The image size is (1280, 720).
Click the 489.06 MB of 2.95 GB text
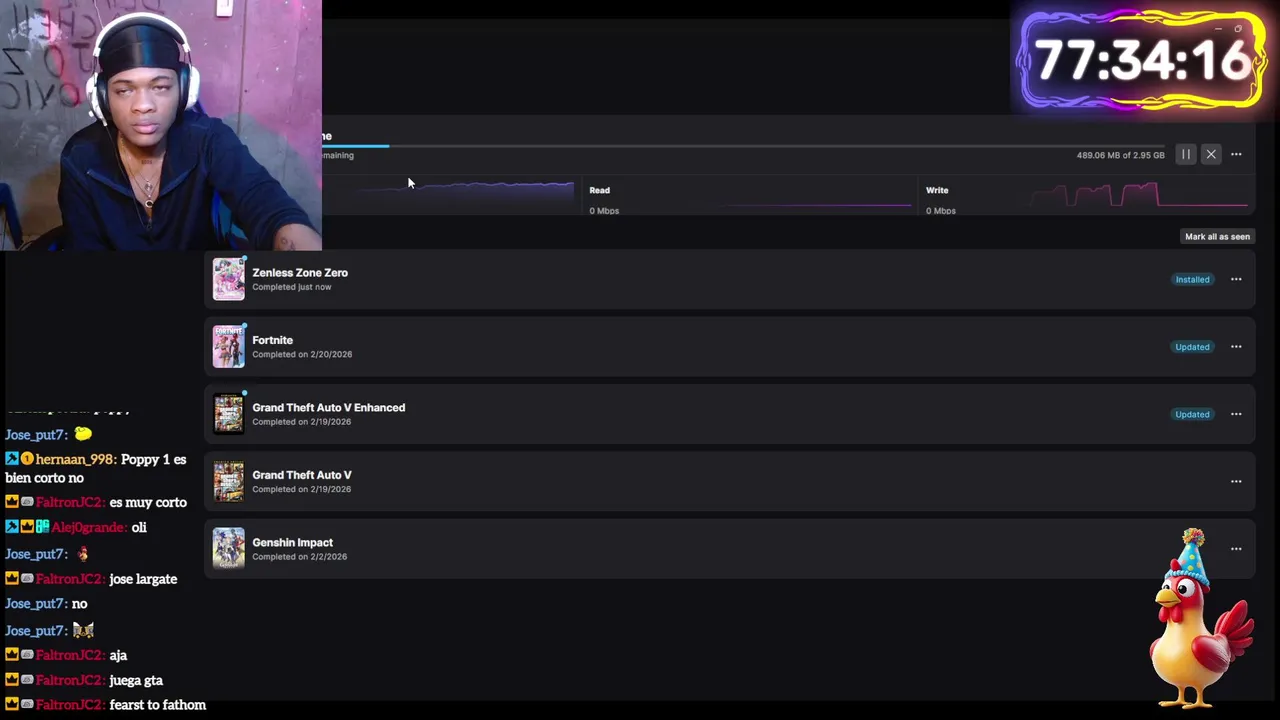coord(1120,156)
